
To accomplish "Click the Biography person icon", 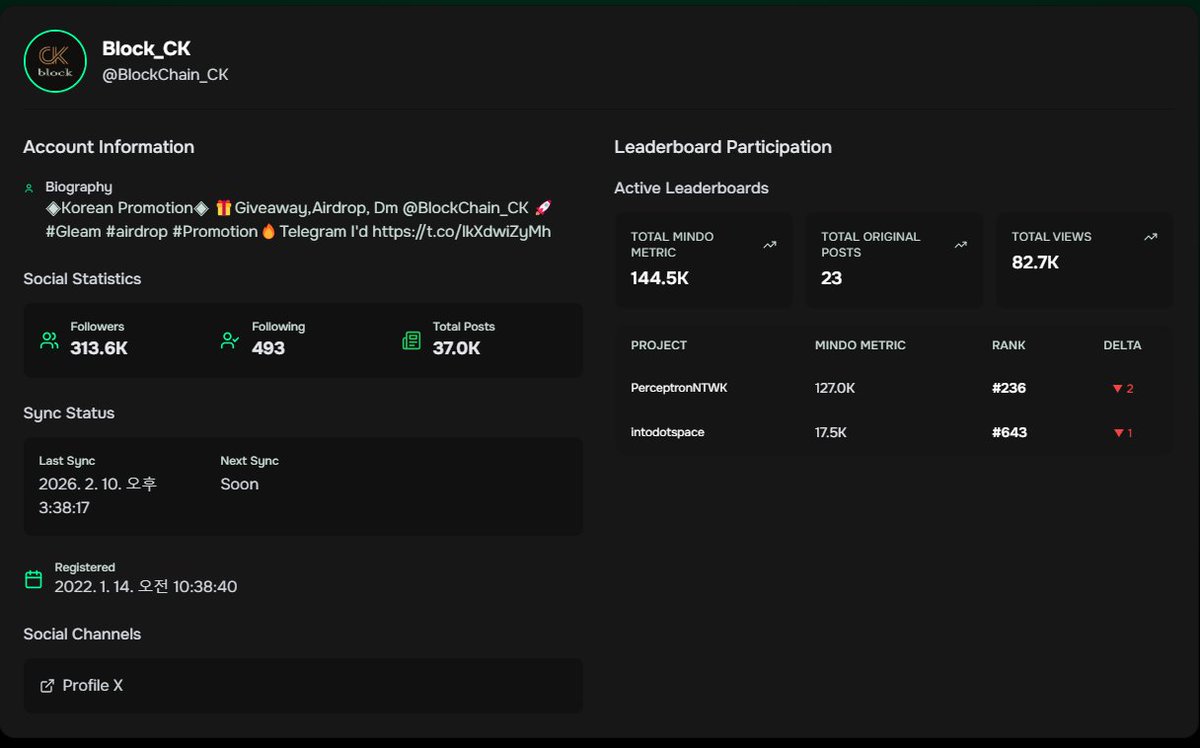I will click(x=29, y=187).
